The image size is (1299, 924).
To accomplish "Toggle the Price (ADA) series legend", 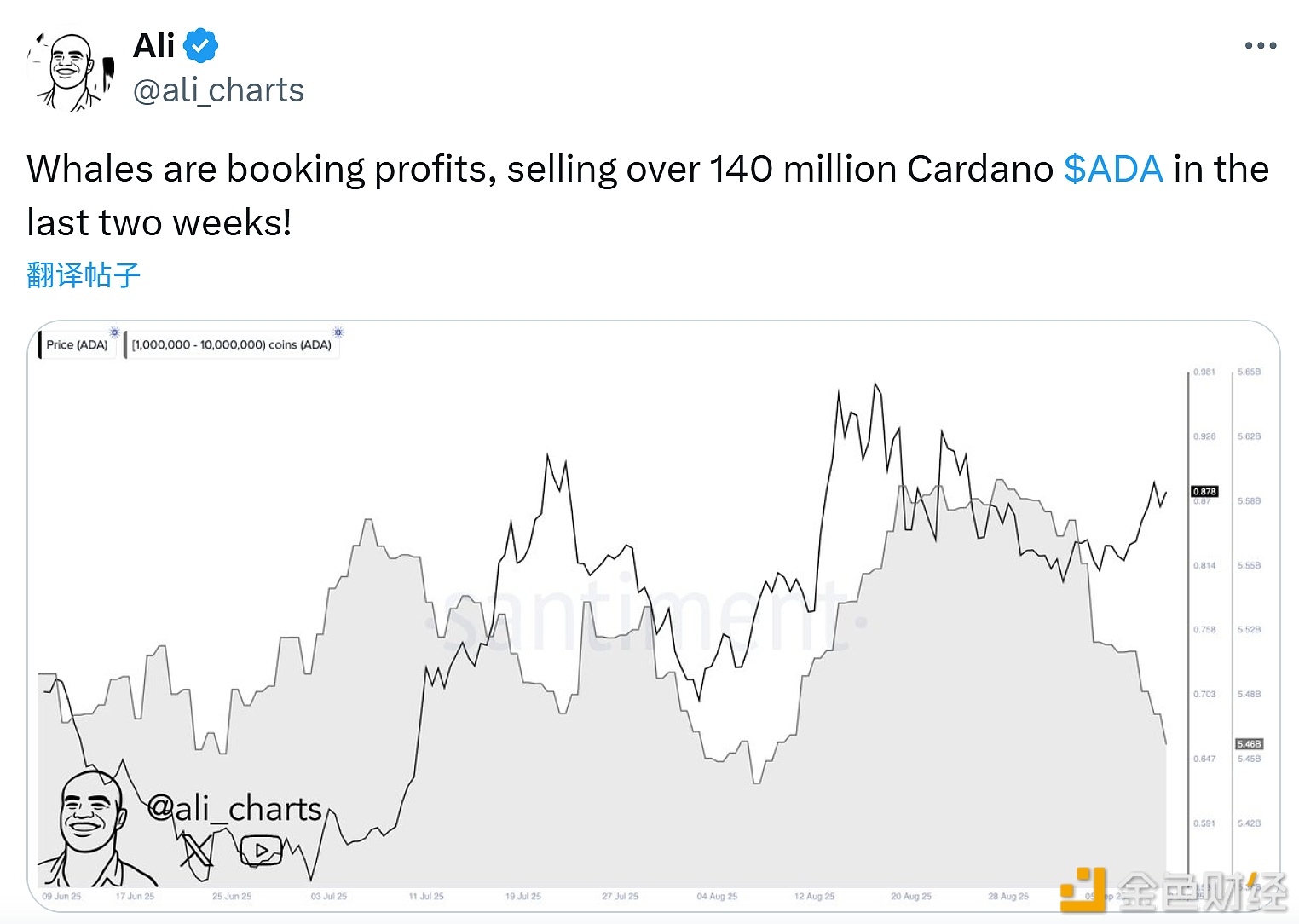I will (x=77, y=345).
